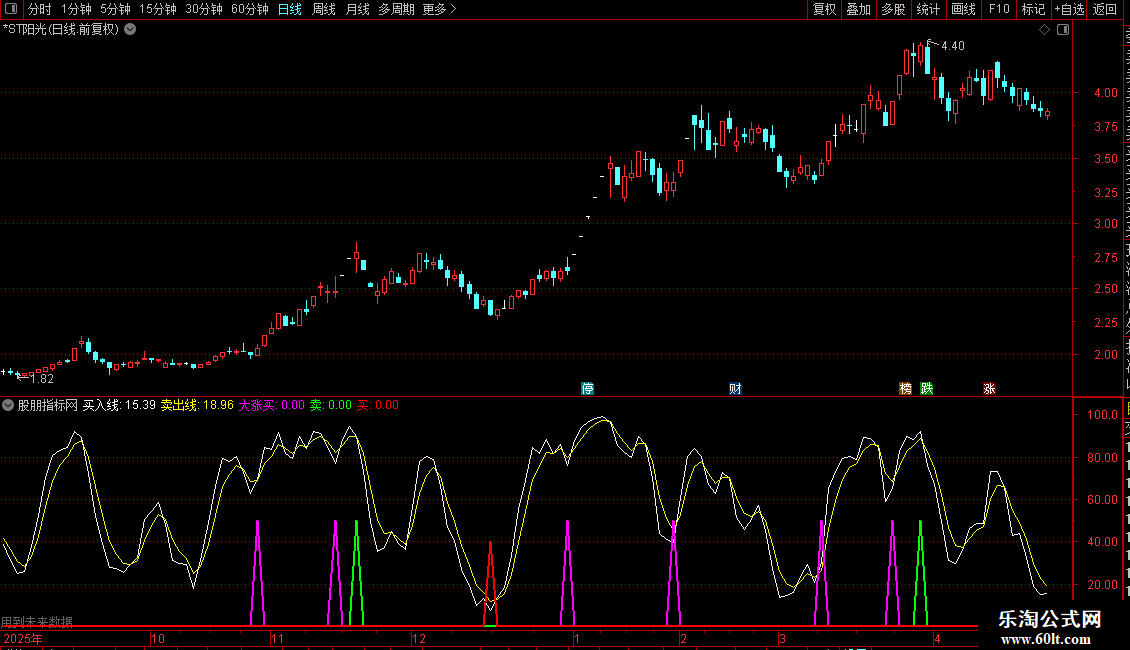Toggle the side panel icon at chart top-right
This screenshot has width=1130, height=650.
[1063, 30]
